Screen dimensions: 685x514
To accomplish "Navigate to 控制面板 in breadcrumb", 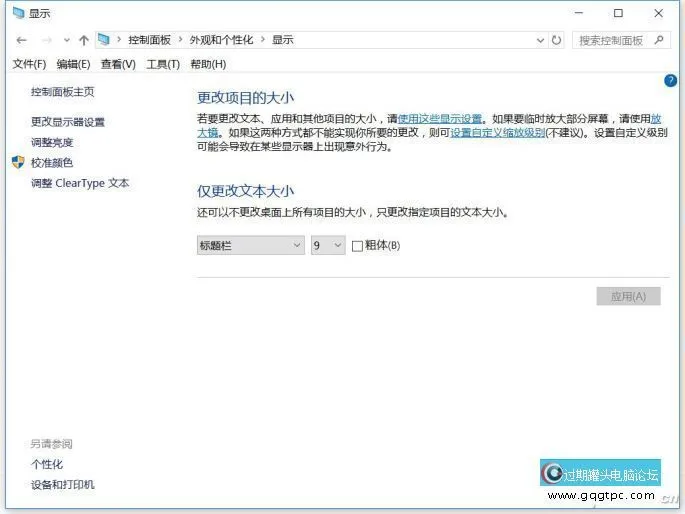I will click(149, 40).
